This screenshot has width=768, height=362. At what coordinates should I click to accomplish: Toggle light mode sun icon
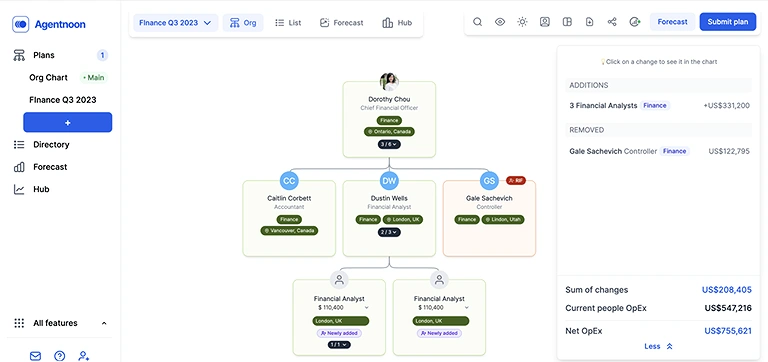522,22
